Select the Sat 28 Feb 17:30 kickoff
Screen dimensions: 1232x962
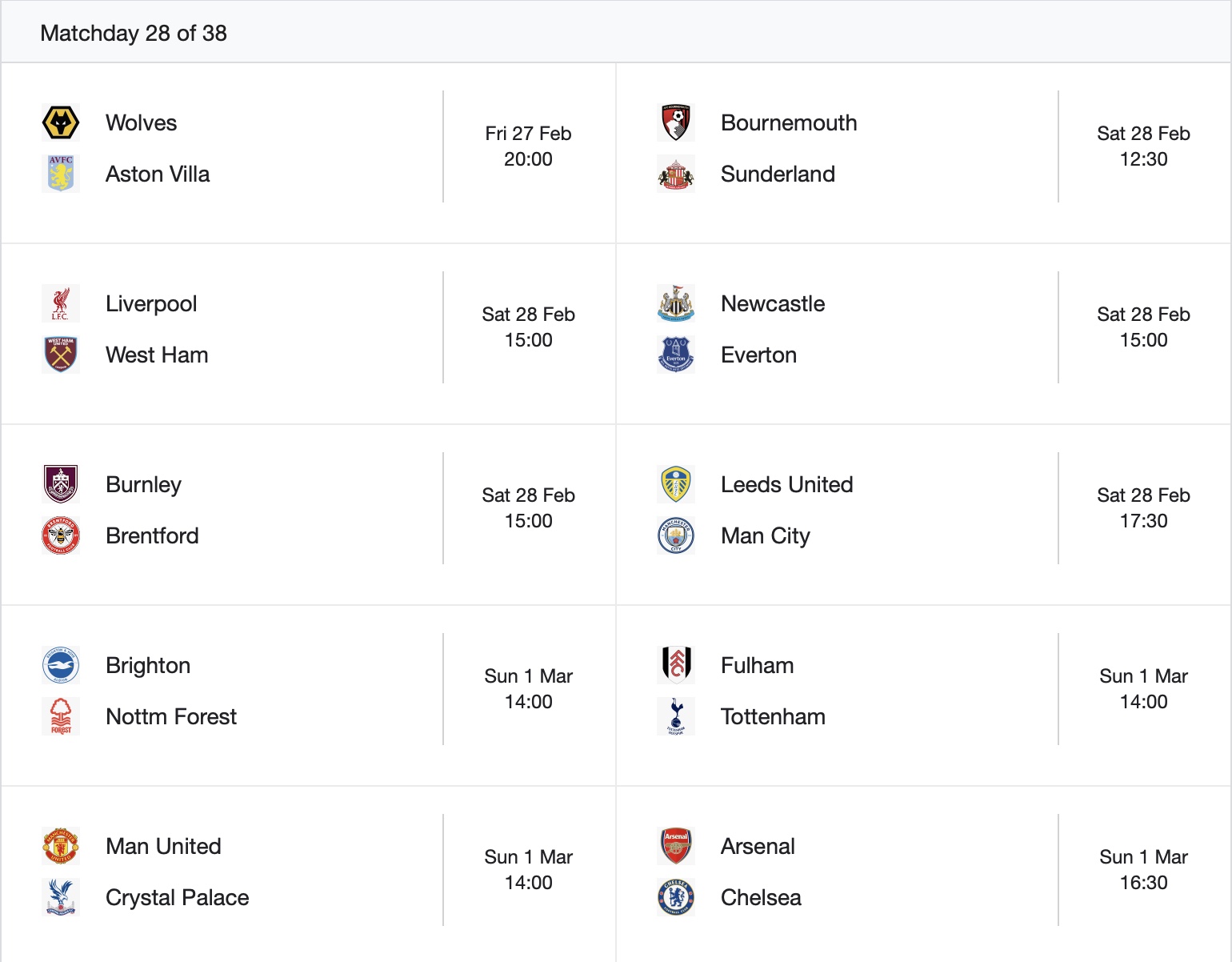click(x=1143, y=508)
